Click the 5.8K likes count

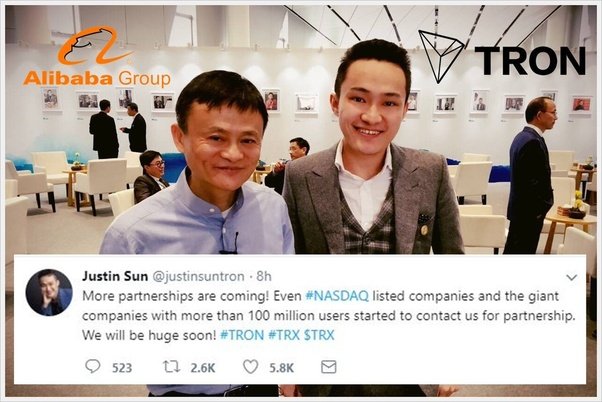pyautogui.click(x=281, y=368)
